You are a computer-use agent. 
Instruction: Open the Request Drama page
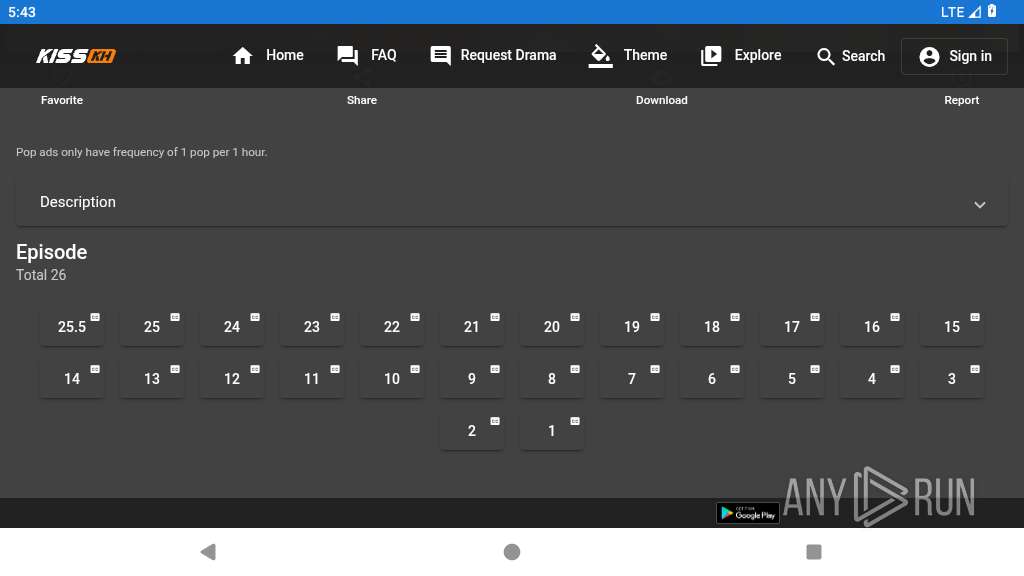493,56
